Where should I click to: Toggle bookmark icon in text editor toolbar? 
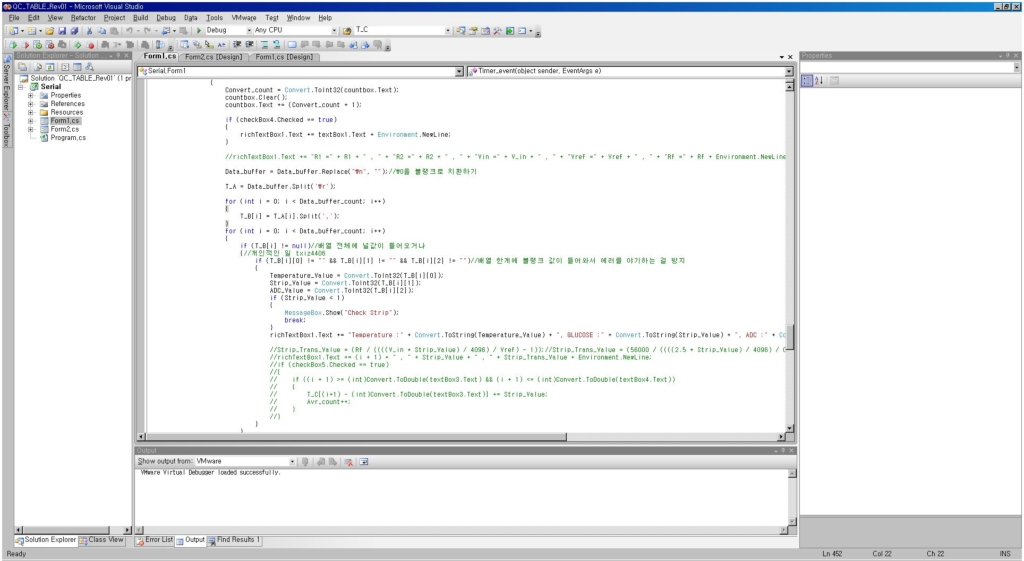[x=292, y=45]
